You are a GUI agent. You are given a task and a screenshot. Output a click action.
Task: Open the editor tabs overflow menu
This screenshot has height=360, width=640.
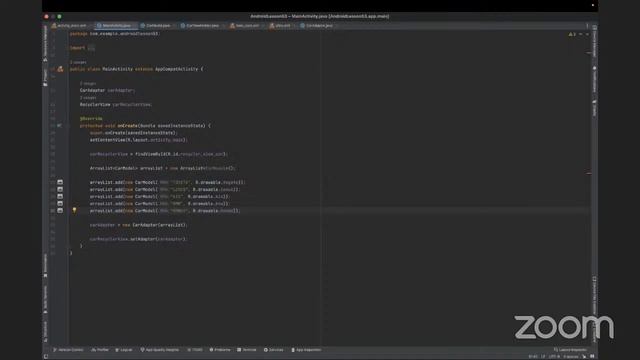[587, 26]
